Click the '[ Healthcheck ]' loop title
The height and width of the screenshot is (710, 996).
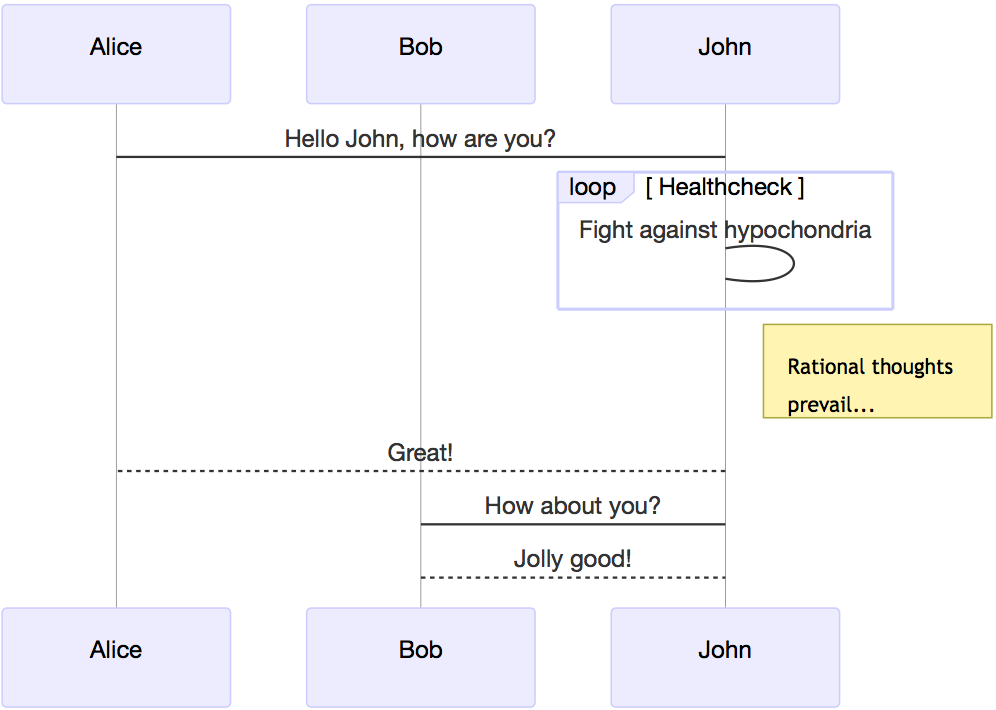coord(725,187)
